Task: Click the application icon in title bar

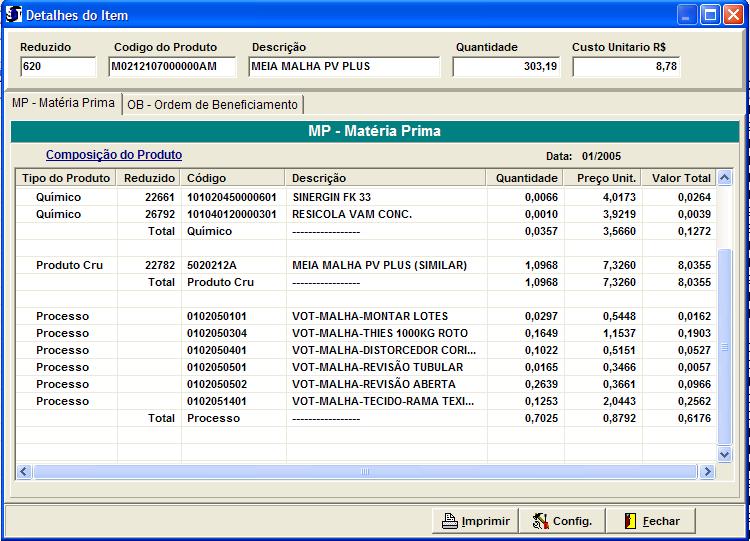Action: pyautogui.click(x=13, y=15)
